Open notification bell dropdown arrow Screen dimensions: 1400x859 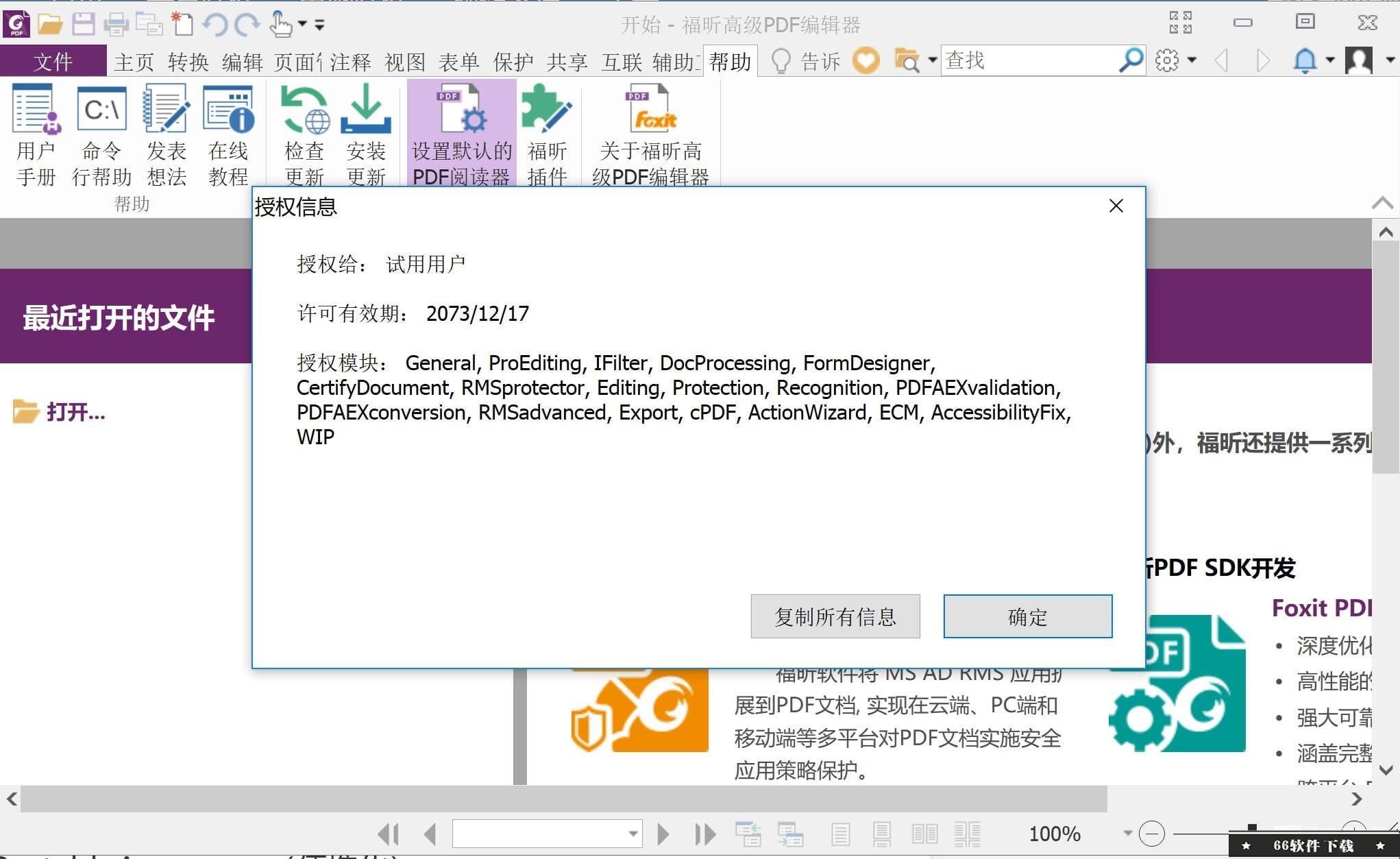[1330, 60]
